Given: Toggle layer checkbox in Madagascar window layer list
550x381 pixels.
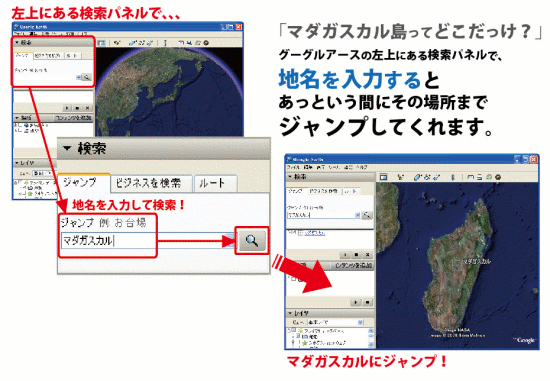Looking at the screenshot, I should tap(294, 330).
